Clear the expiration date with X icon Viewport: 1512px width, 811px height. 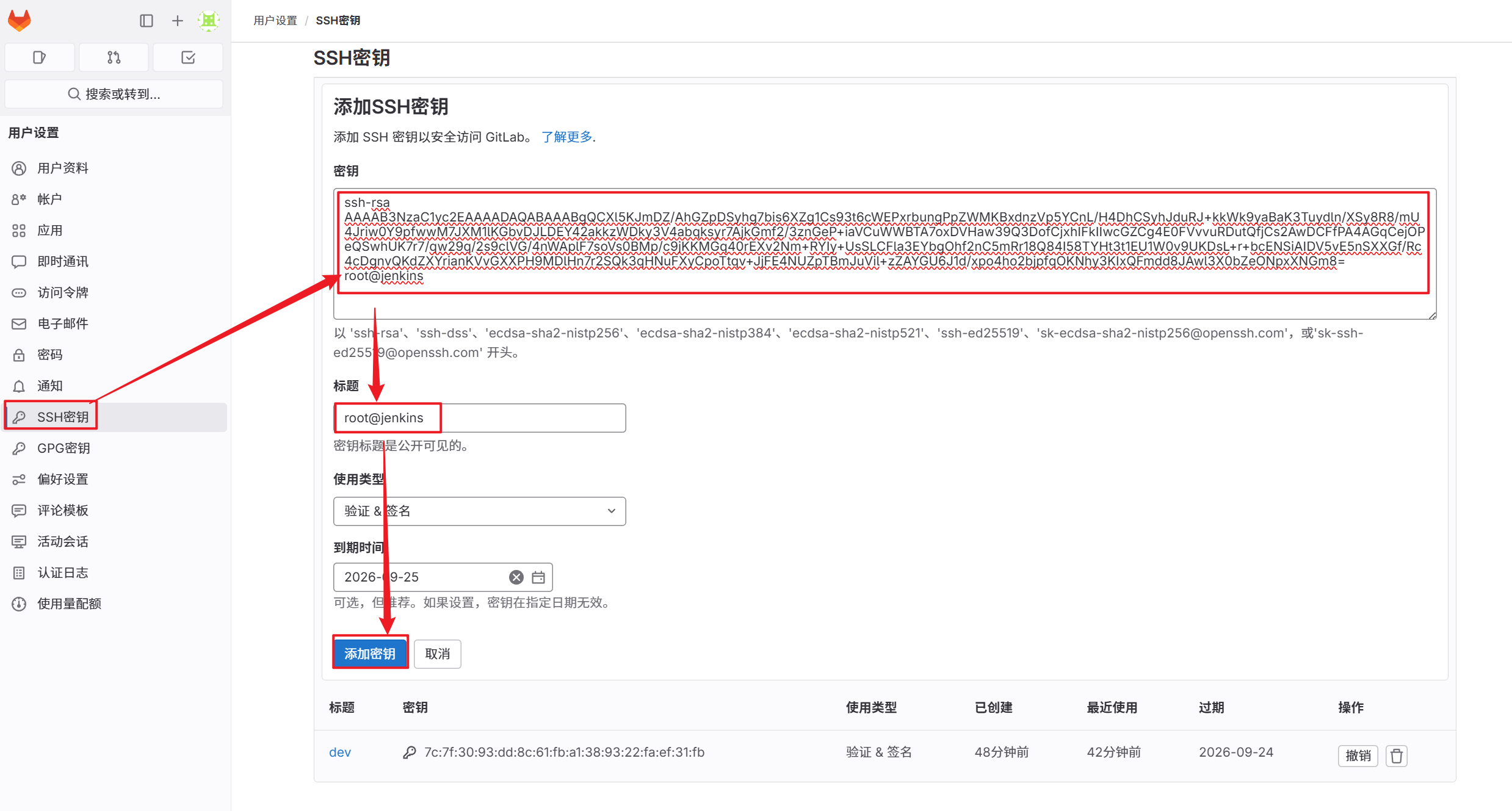tap(516, 577)
